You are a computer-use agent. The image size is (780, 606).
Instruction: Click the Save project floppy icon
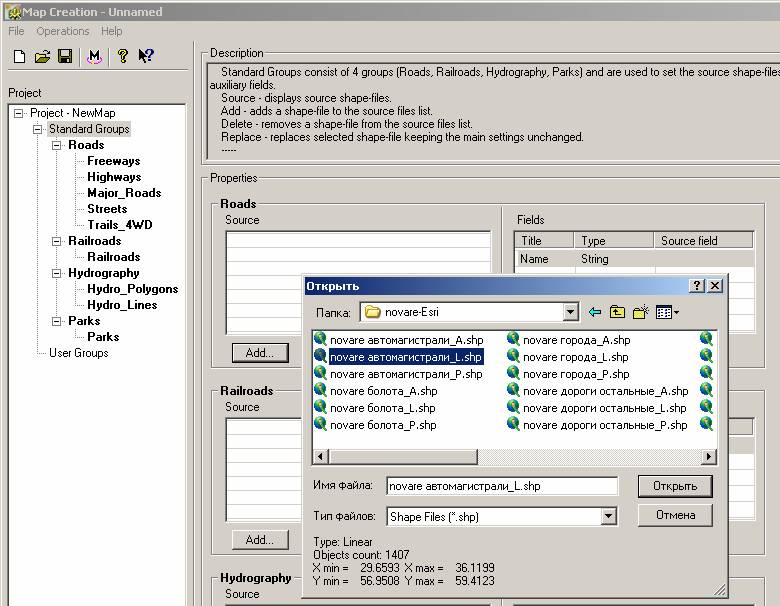click(x=65, y=56)
